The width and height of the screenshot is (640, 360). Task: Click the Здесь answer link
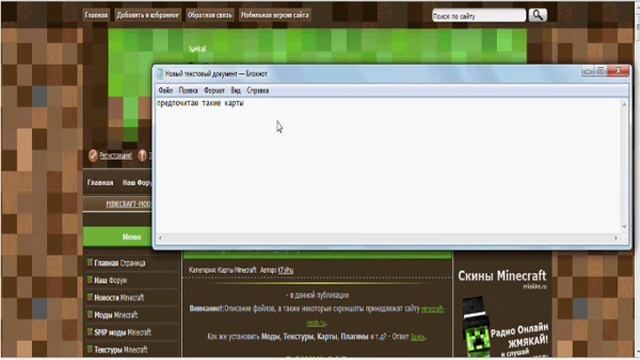pos(418,337)
